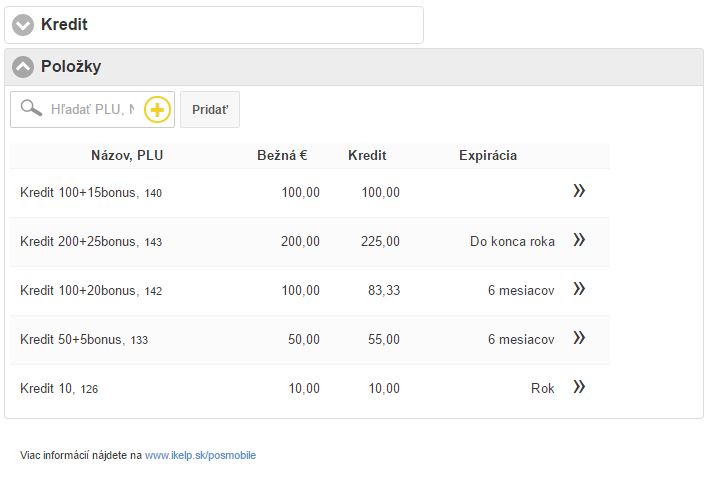Expand the Kredit section

23,25
